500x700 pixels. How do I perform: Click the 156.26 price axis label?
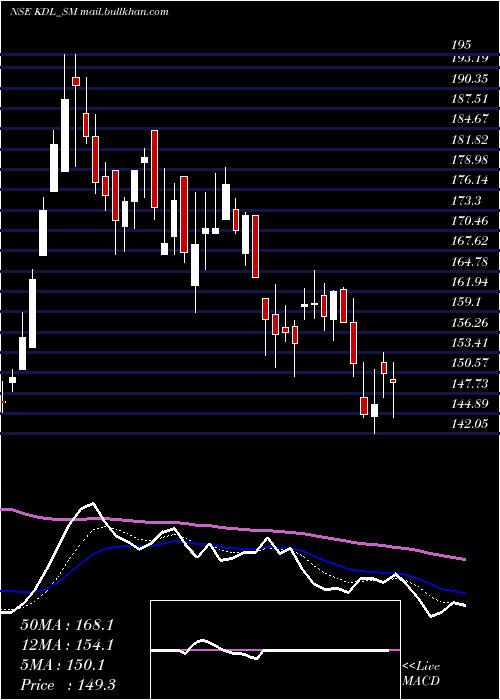point(469,323)
